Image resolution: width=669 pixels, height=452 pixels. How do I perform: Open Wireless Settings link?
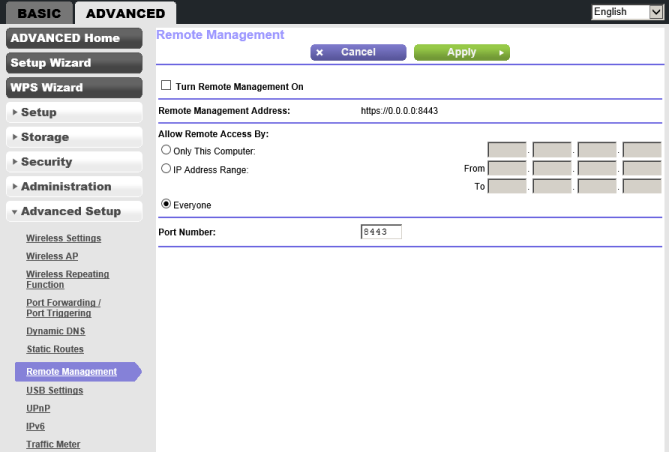click(64, 238)
